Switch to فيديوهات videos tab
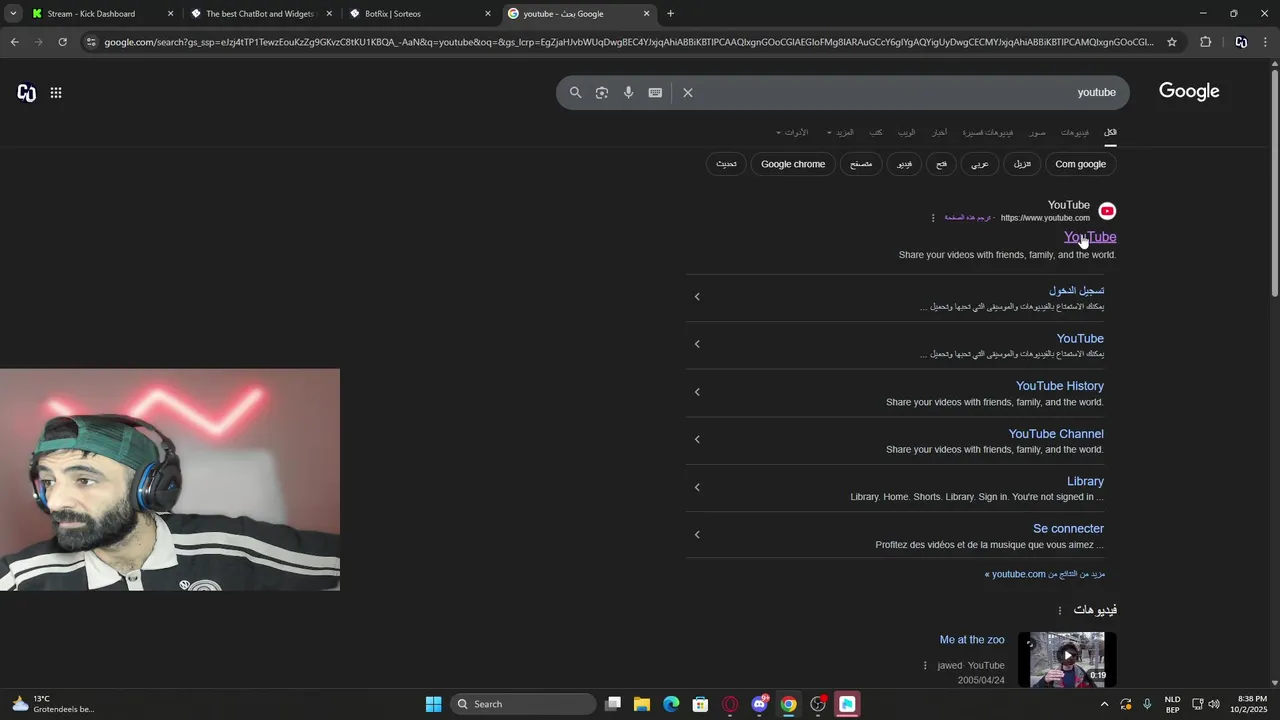This screenshot has height=720, width=1280. (1075, 132)
